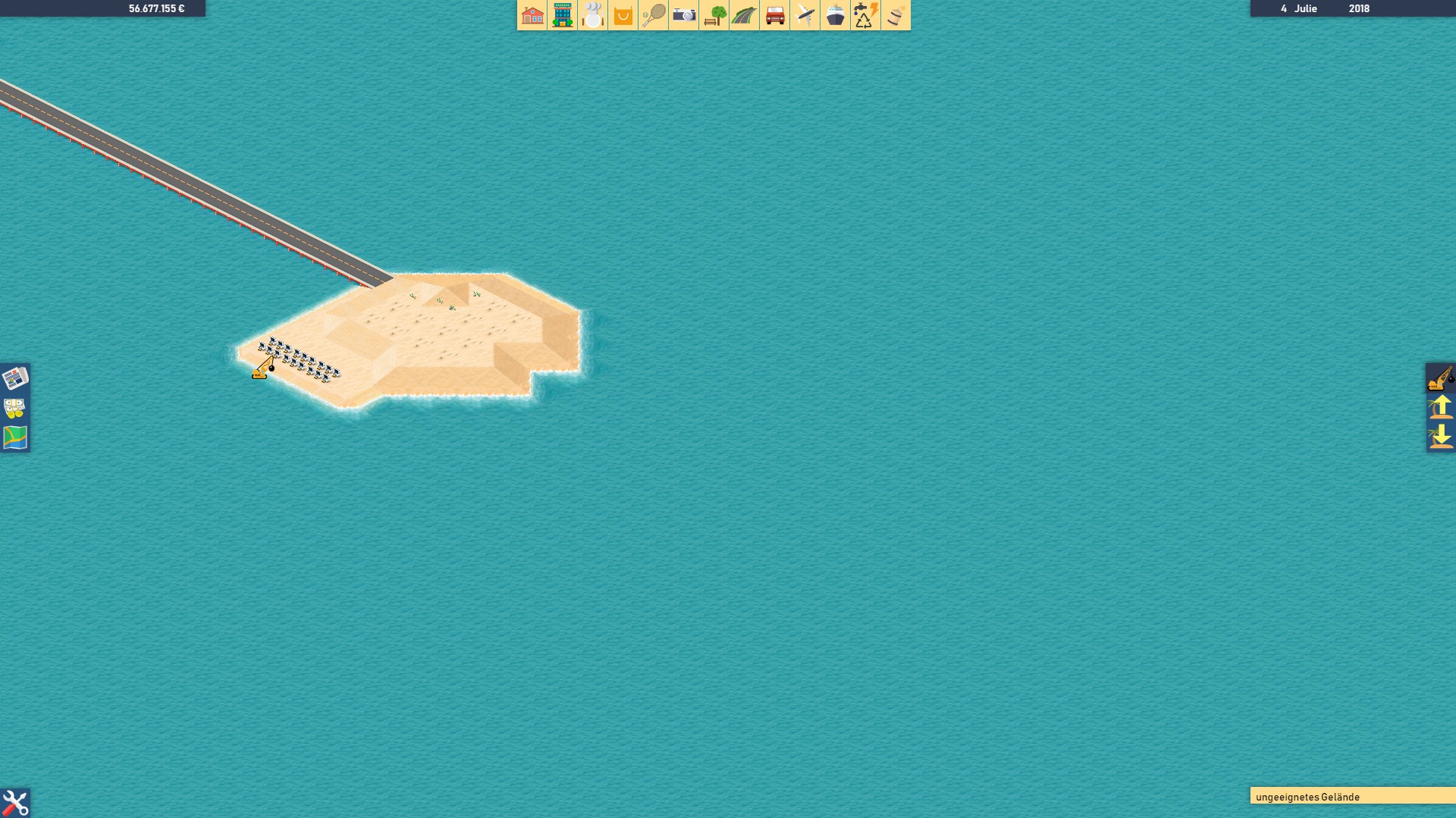Select the residential house building tool
Viewport: 1456px width, 818px height.
coord(532,14)
